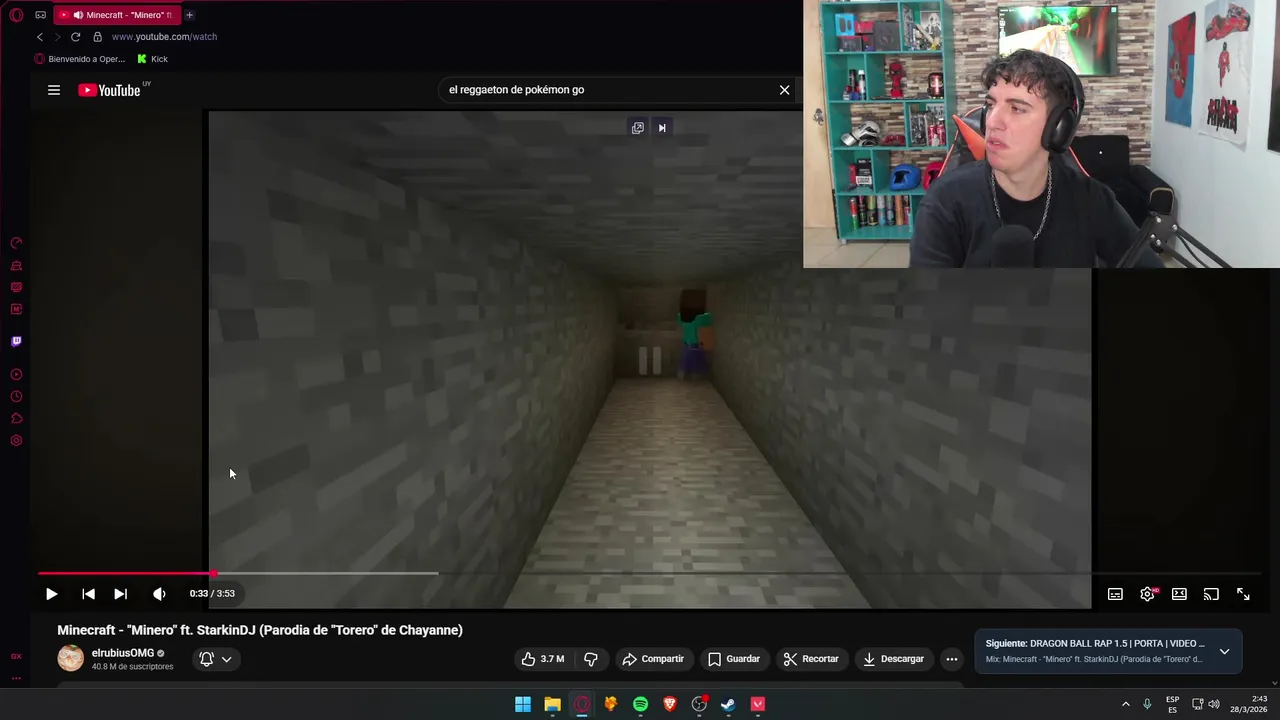Cast video to a TV device
Screen dimensions: 1280x720
tap(1211, 594)
